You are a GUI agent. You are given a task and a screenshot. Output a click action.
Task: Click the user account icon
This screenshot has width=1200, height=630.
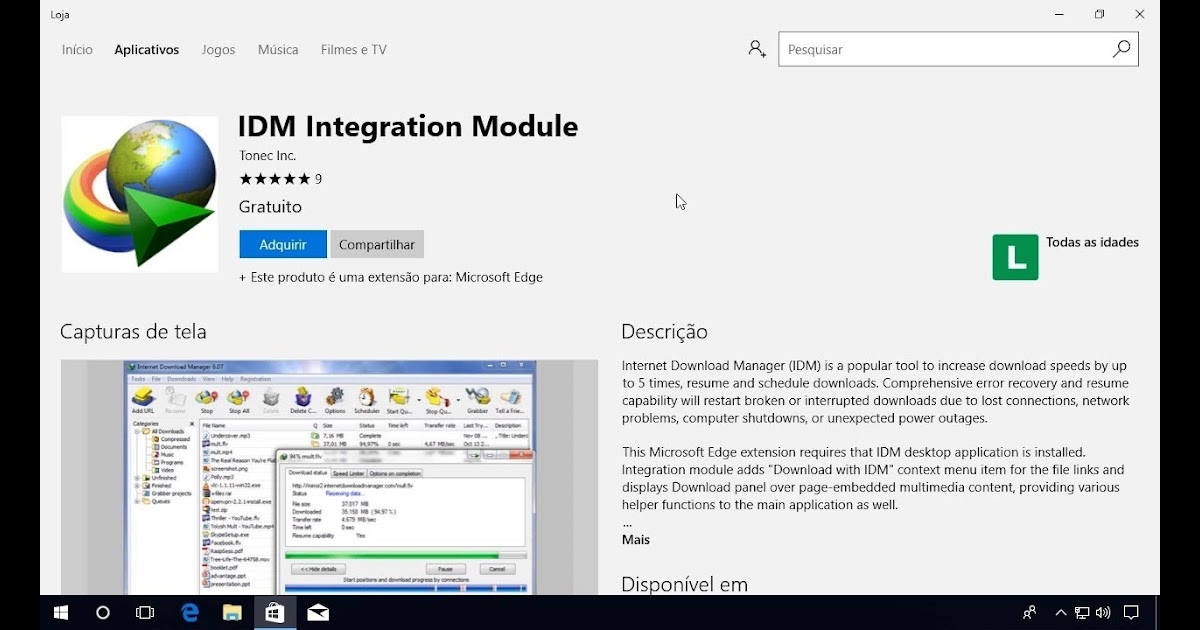757,49
